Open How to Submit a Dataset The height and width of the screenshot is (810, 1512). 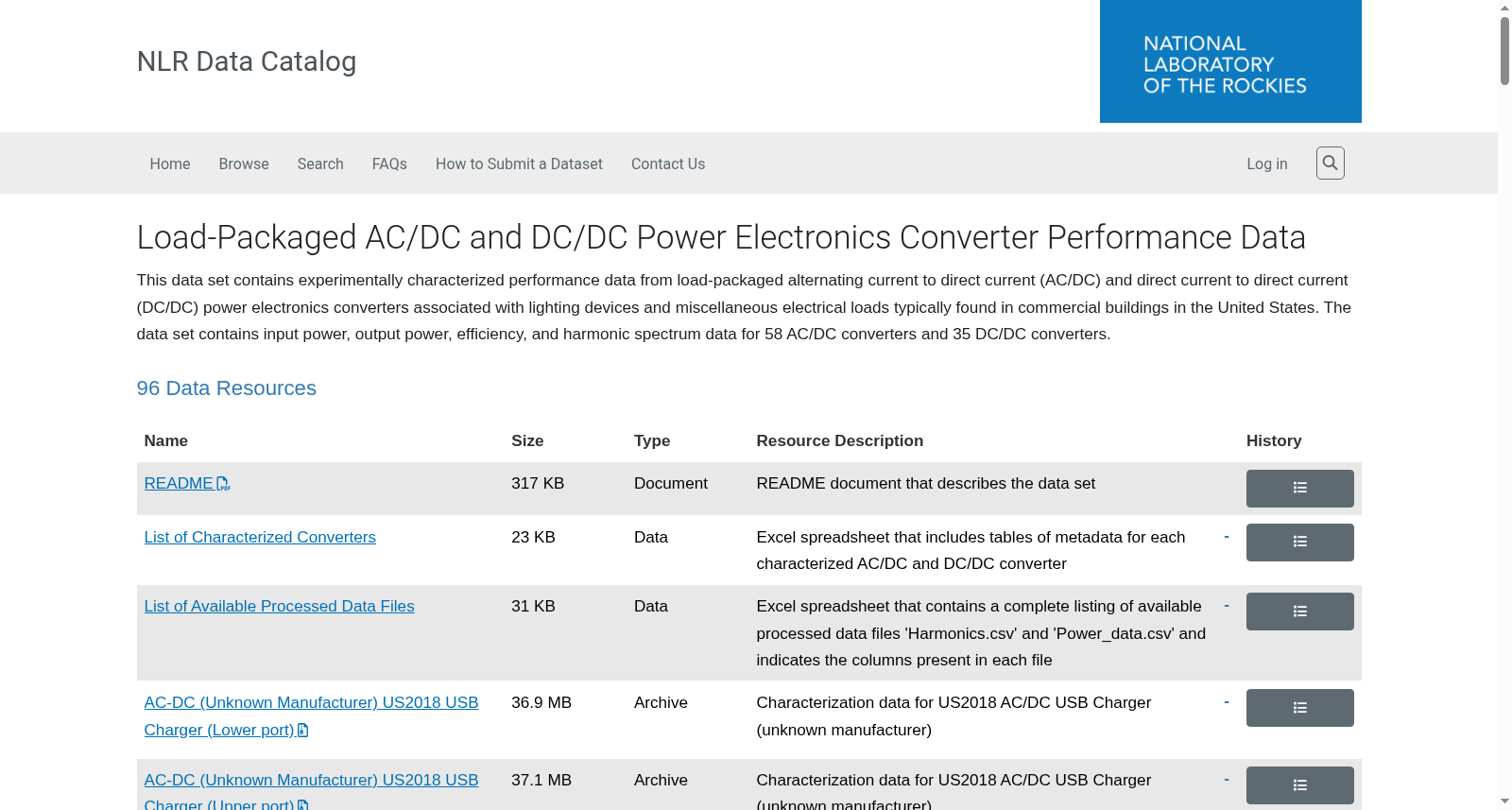519,164
